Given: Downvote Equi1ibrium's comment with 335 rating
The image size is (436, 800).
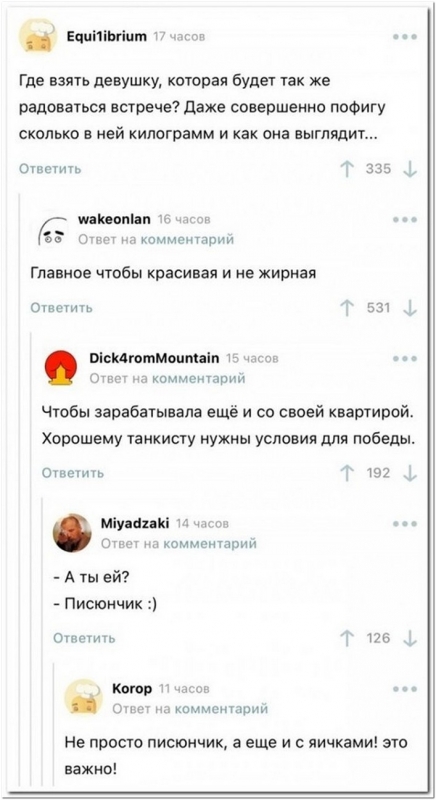Looking at the screenshot, I should 409,169.
